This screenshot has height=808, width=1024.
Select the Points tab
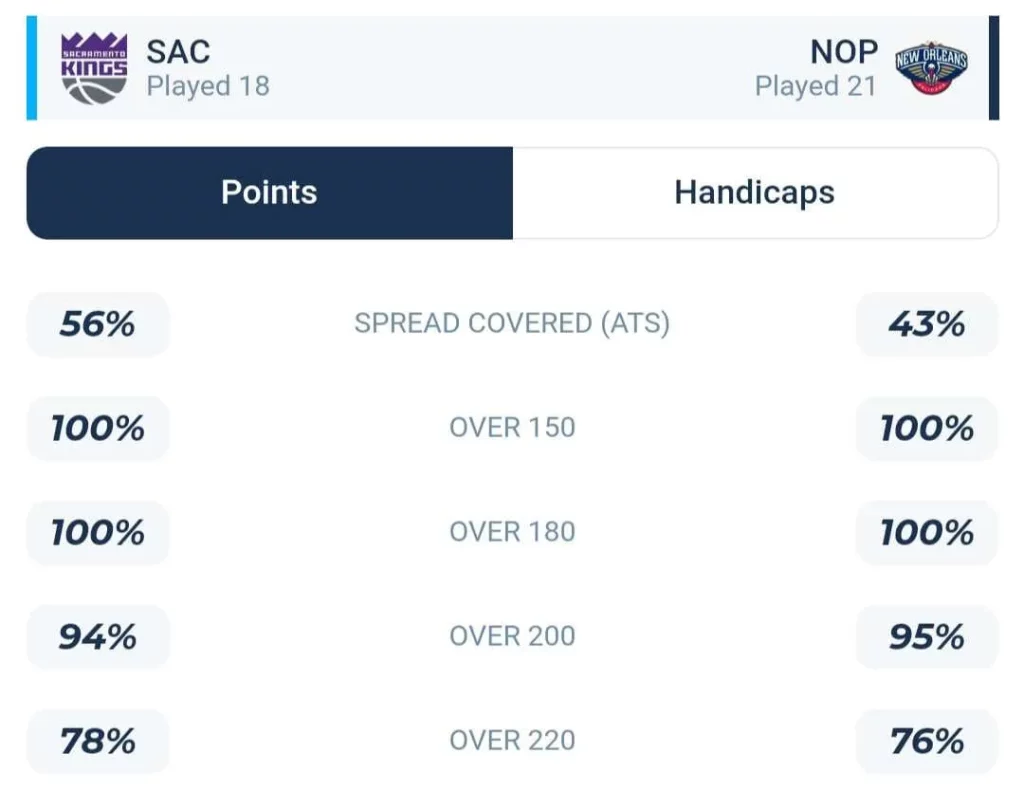pos(270,193)
